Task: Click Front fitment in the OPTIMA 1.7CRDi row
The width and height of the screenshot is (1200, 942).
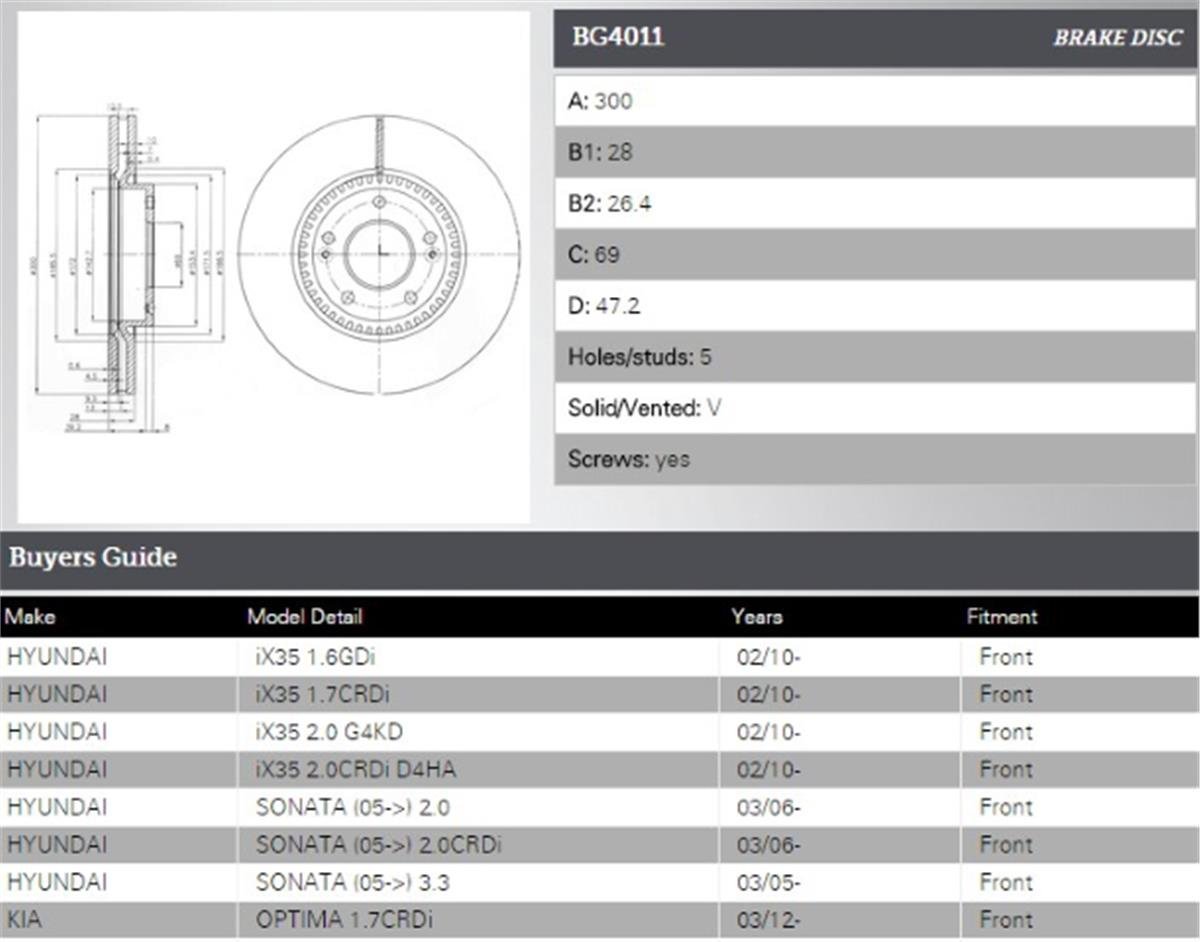Action: (1006, 920)
